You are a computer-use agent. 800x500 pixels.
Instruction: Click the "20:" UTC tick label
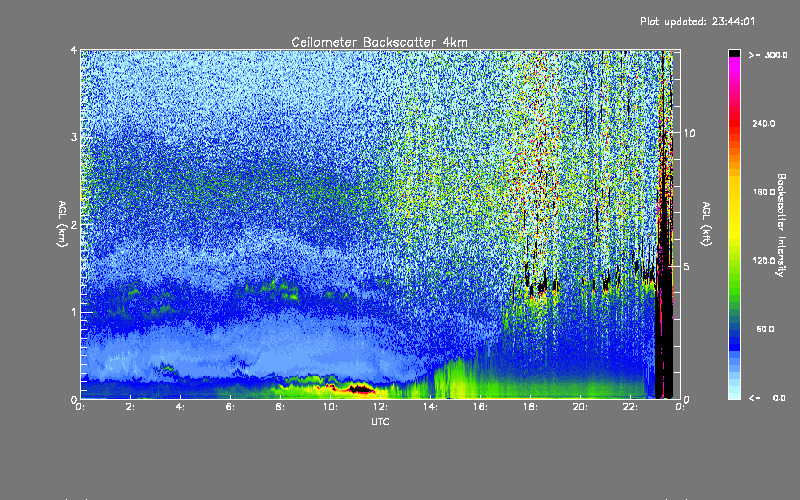coord(581,407)
